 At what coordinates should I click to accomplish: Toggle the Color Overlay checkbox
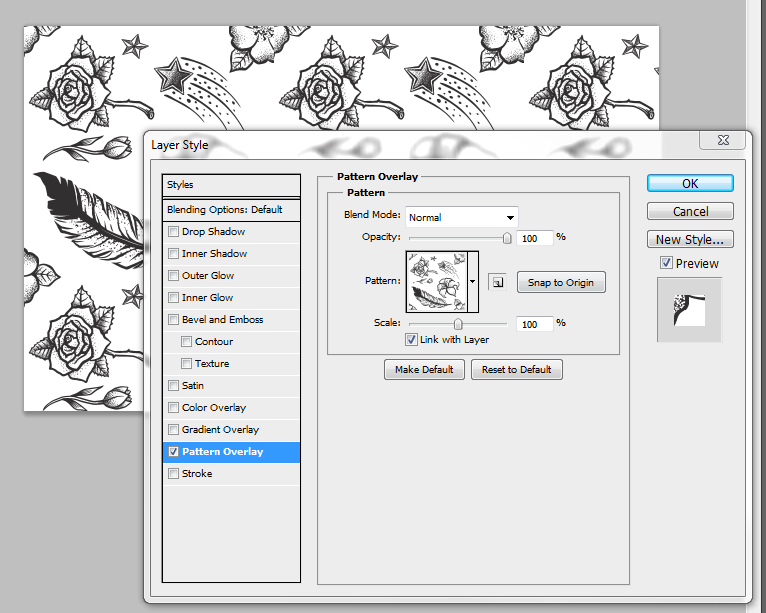coord(173,407)
